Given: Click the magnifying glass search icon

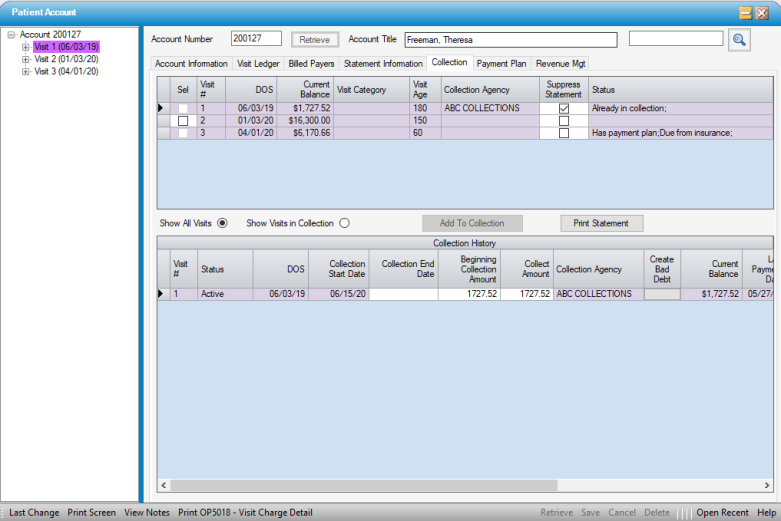Looking at the screenshot, I should (x=739, y=40).
